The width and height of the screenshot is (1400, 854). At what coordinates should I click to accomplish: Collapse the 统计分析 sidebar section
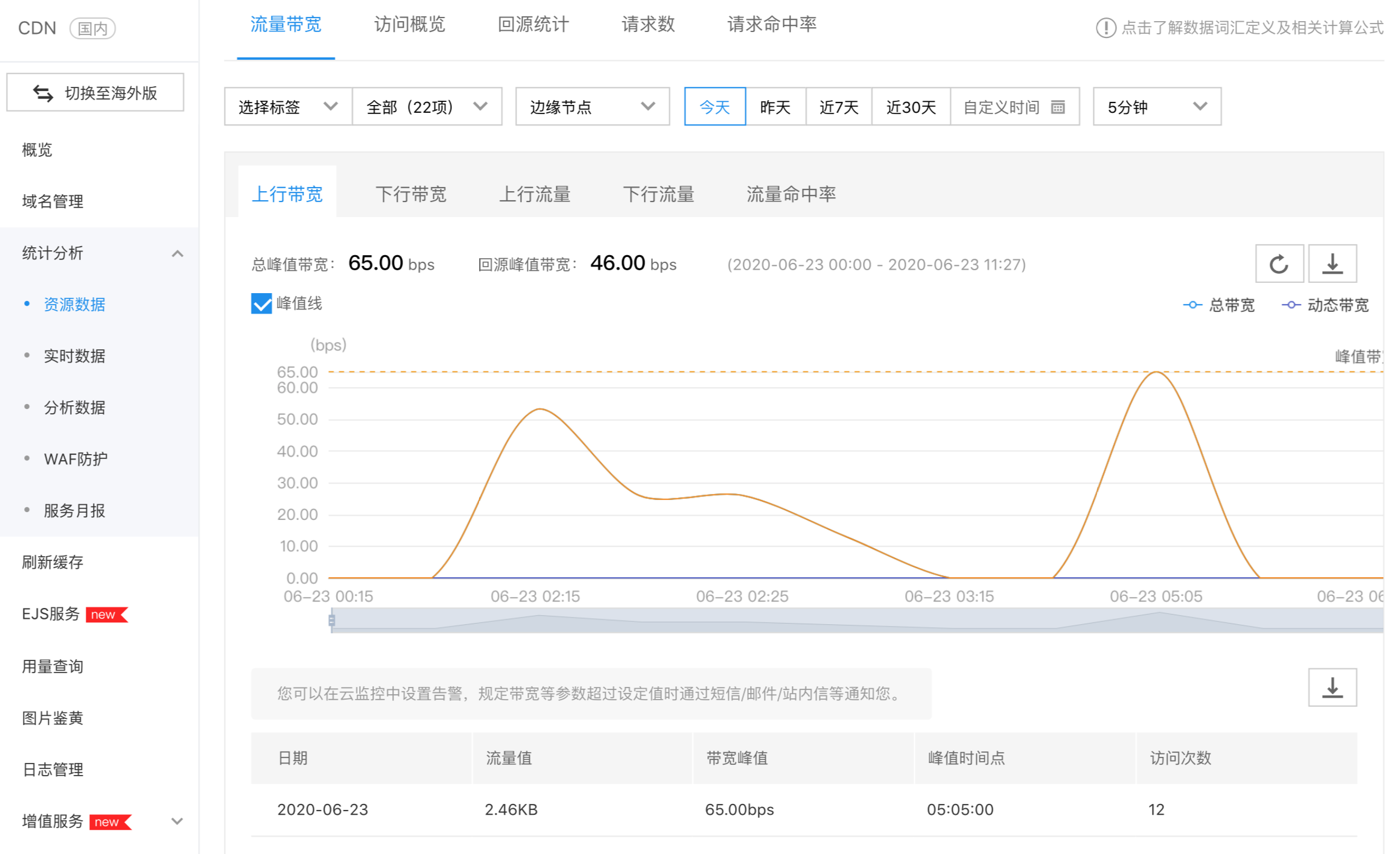pyautogui.click(x=177, y=253)
